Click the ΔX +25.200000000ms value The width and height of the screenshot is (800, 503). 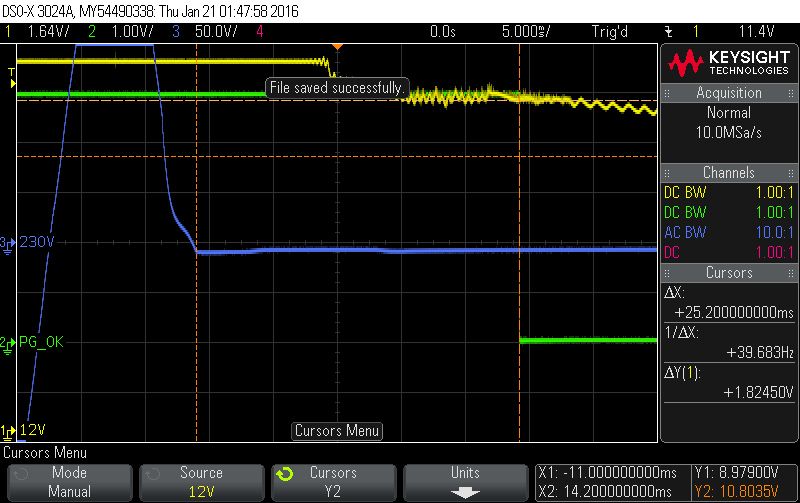tap(734, 313)
